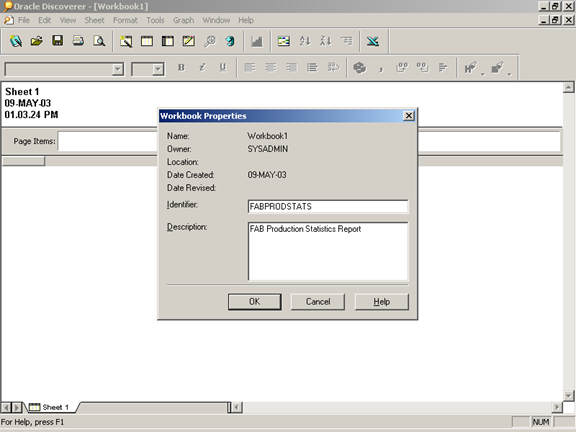
Task: Align text right
Action: click(x=292, y=68)
